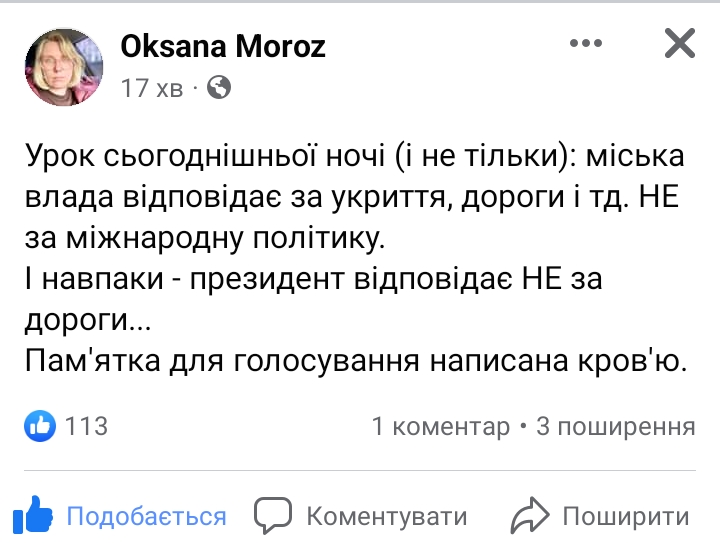This screenshot has width=720, height=543.
Task: Click the paragraph starting 'Урок сьогоднішньої ночі'
Action: pyautogui.click(x=351, y=157)
